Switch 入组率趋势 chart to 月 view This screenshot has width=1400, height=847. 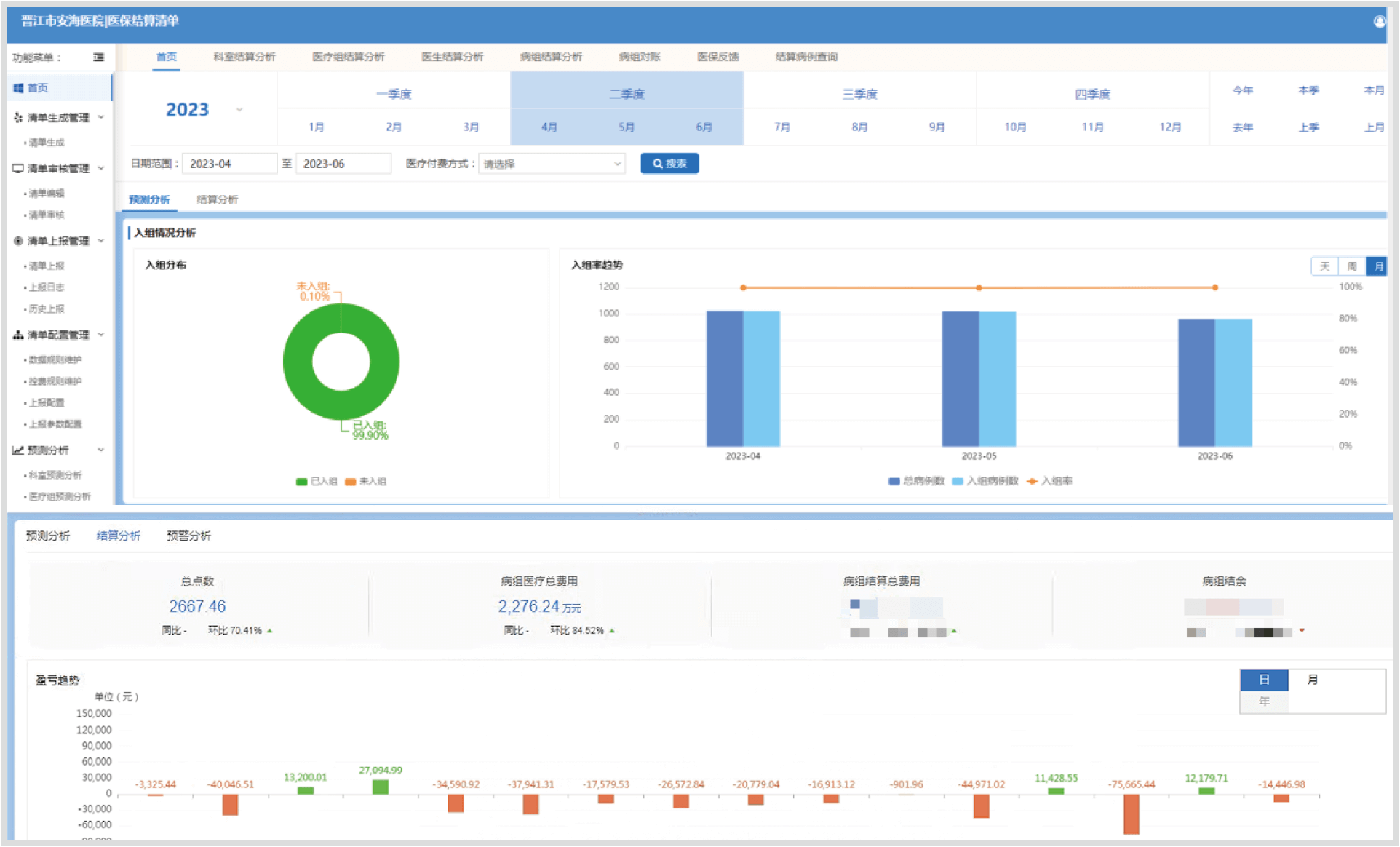[x=1377, y=266]
